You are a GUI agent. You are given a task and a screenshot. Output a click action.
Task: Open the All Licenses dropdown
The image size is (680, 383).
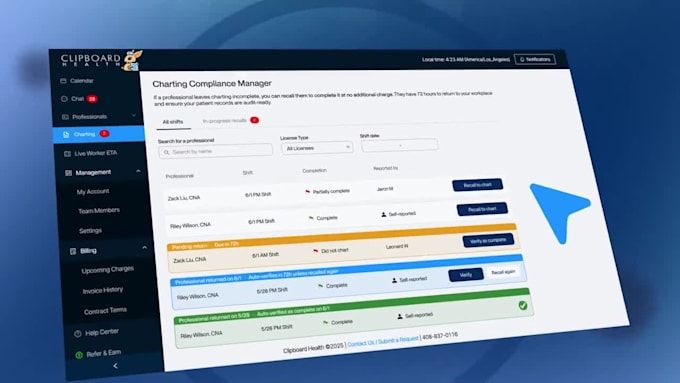[317, 148]
